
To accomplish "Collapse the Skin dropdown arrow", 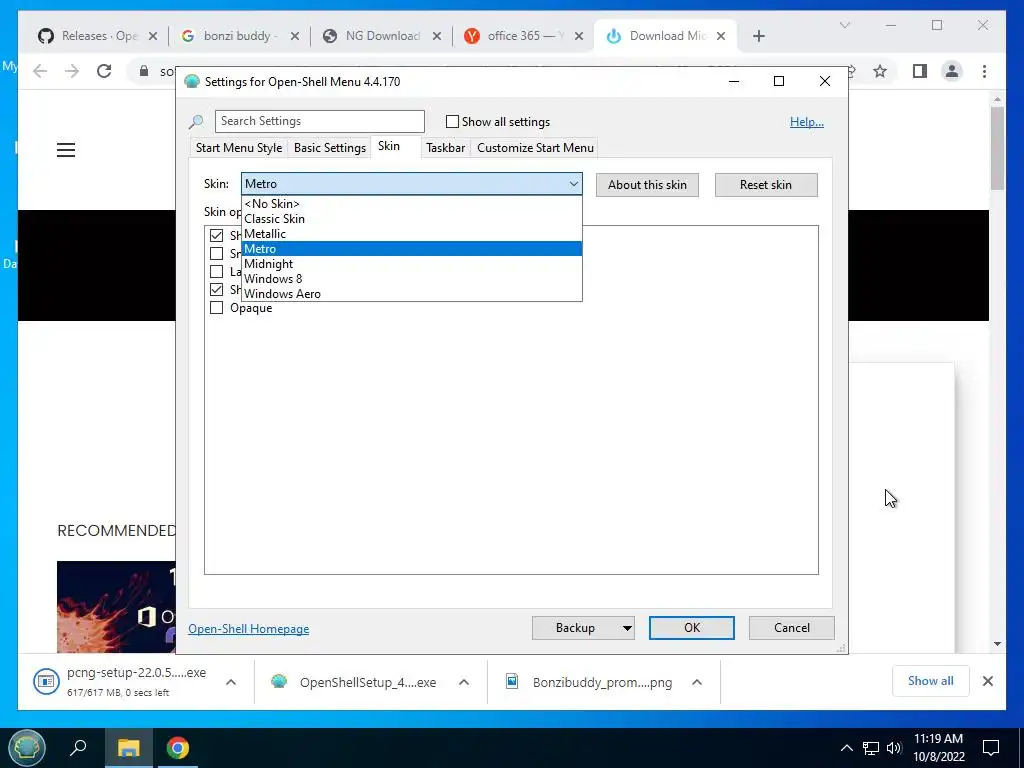I will [x=573, y=184].
